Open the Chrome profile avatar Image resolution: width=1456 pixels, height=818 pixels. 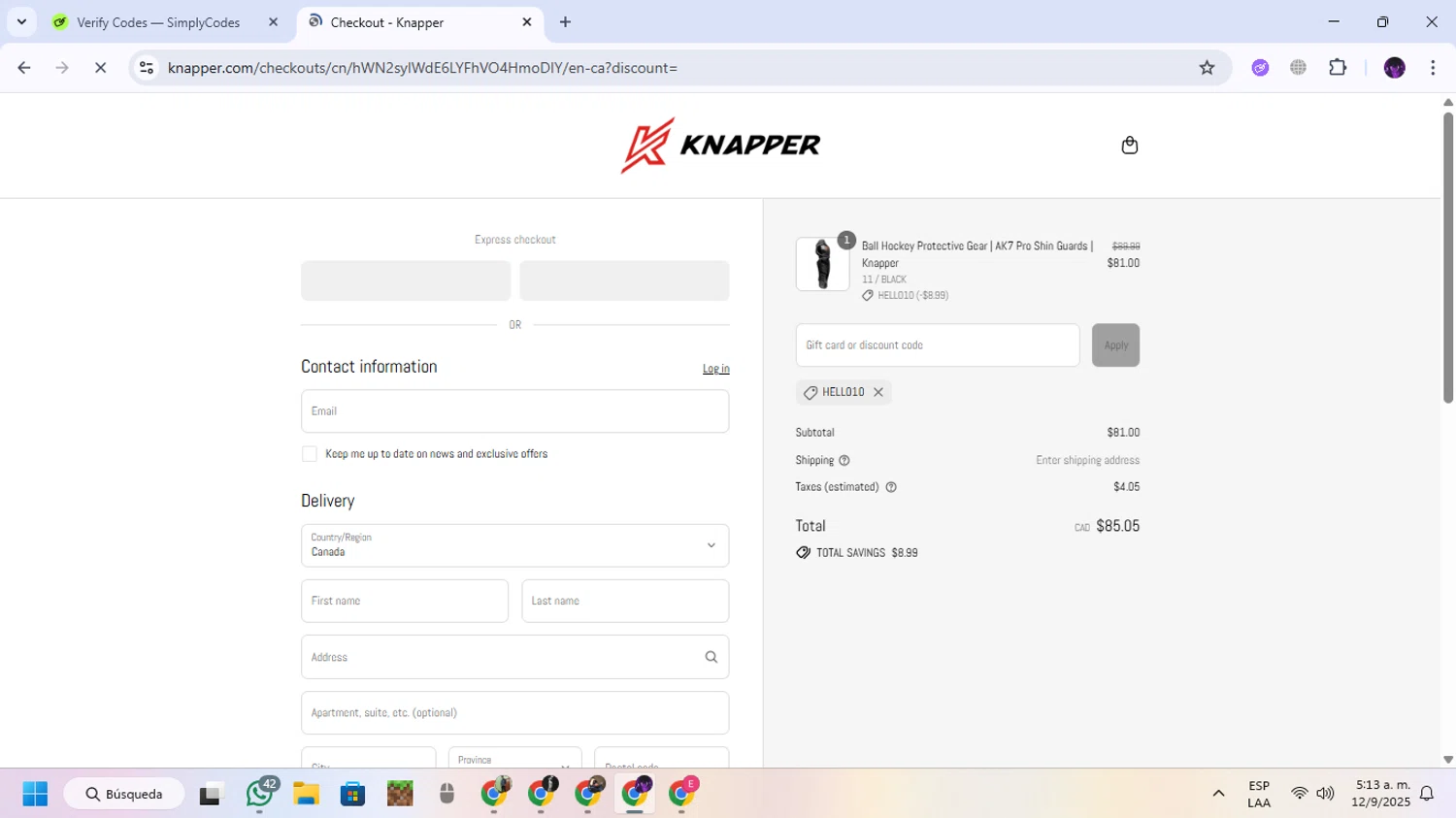coord(1394,68)
